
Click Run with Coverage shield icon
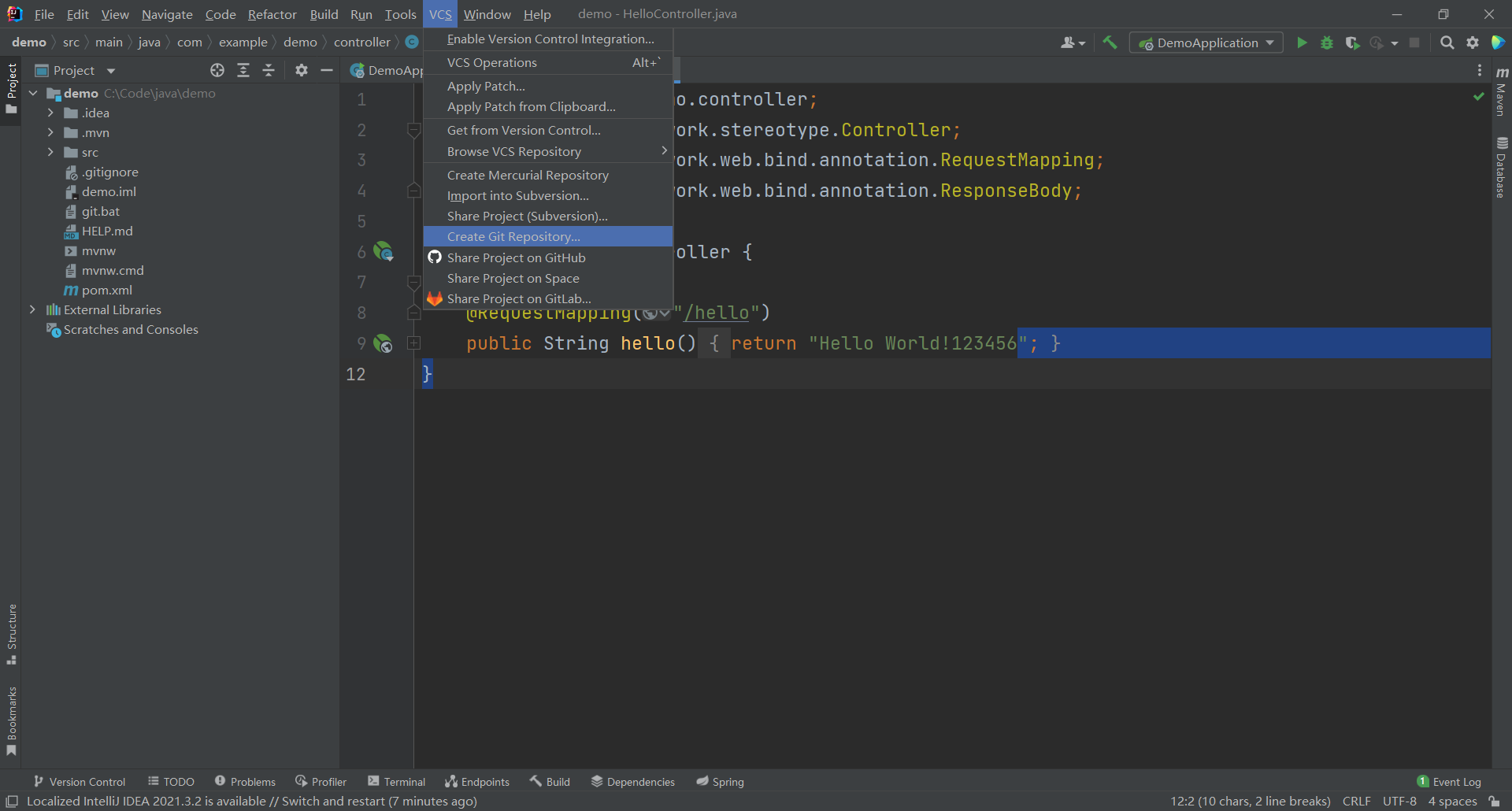[1352, 43]
